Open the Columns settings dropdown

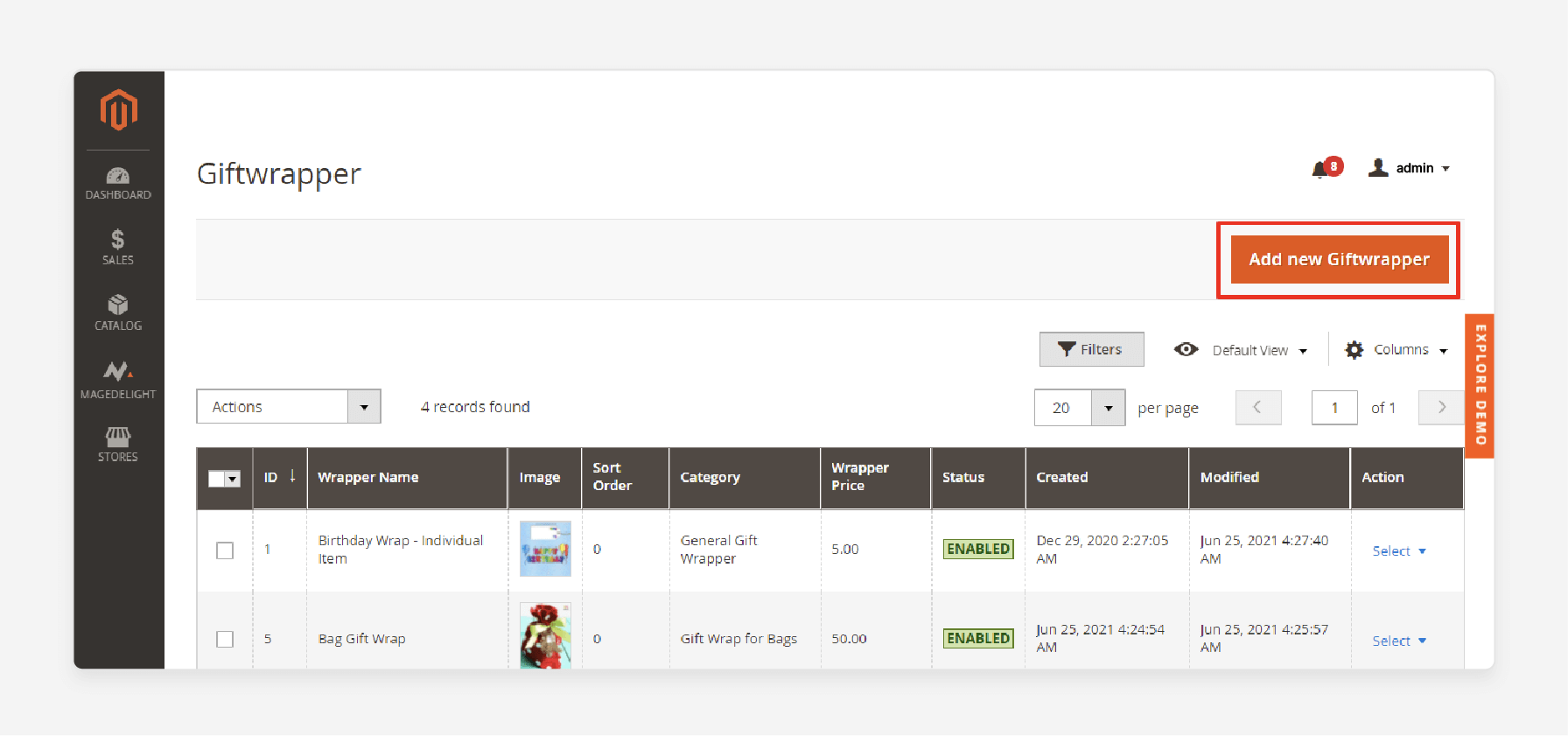click(1396, 350)
